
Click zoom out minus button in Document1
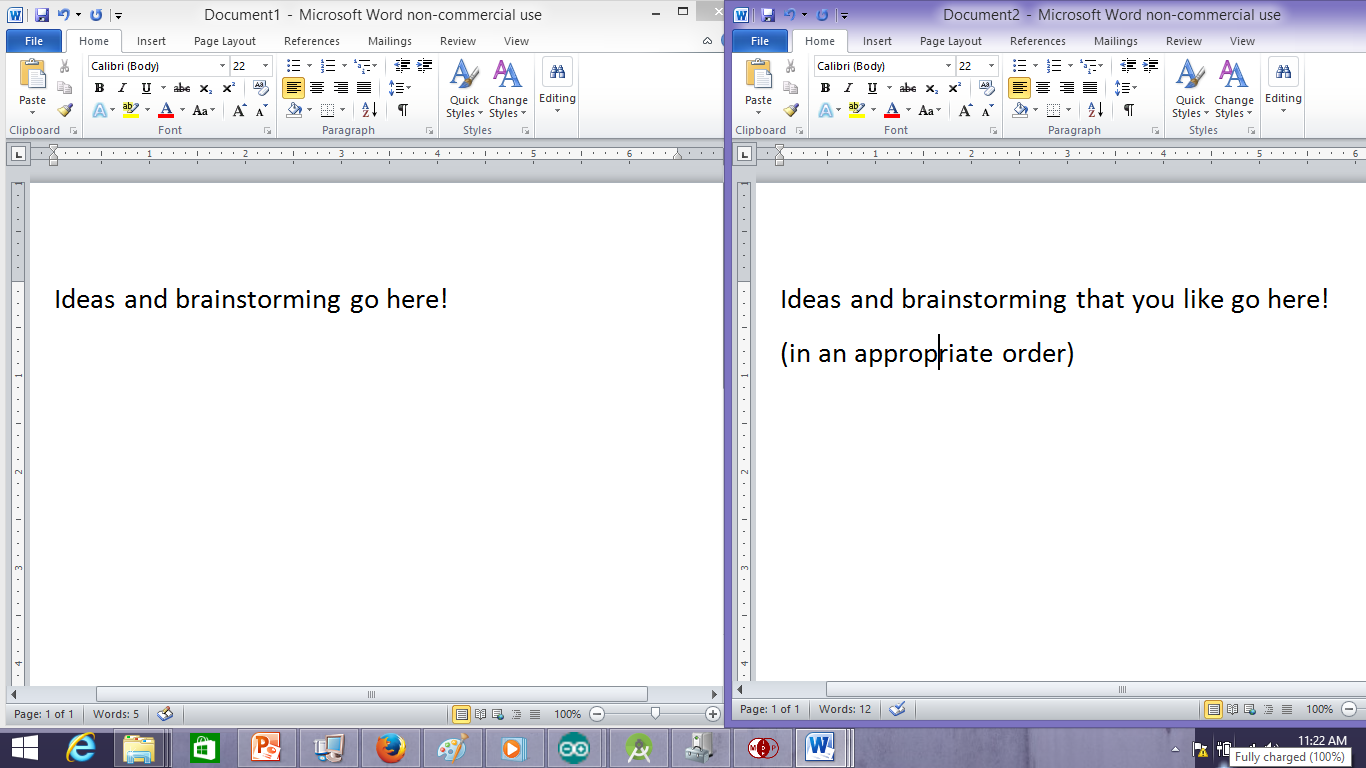(x=597, y=714)
